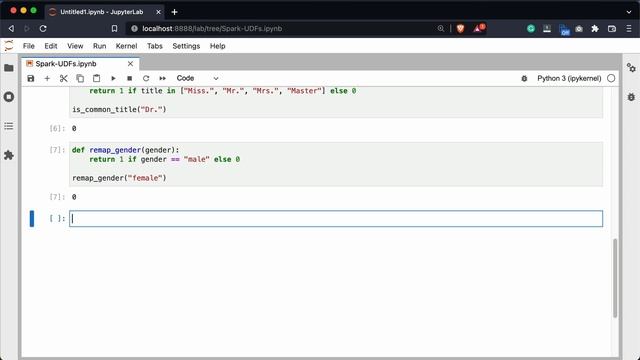
Task: Open the Brave Rewards triangle icon
Action: (478, 29)
